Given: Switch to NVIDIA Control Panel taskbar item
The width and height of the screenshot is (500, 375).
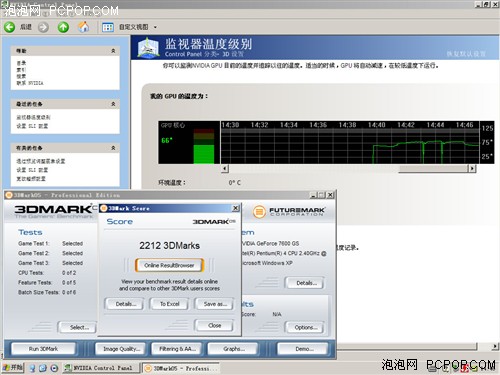Looking at the screenshot, I should 100,368.
